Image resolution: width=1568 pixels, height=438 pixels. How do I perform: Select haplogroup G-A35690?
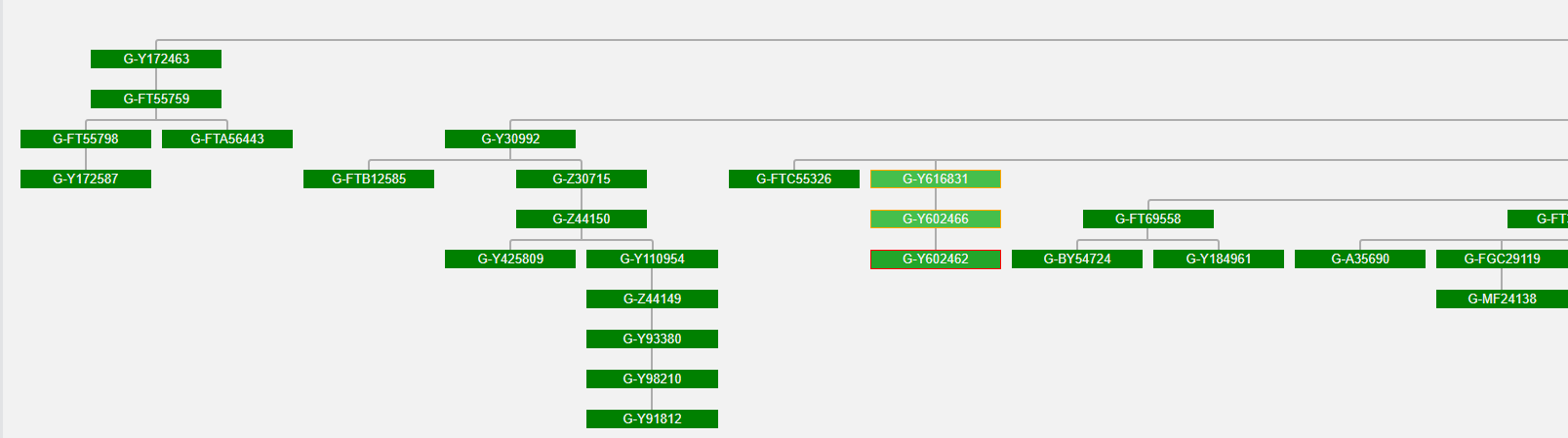[1360, 259]
